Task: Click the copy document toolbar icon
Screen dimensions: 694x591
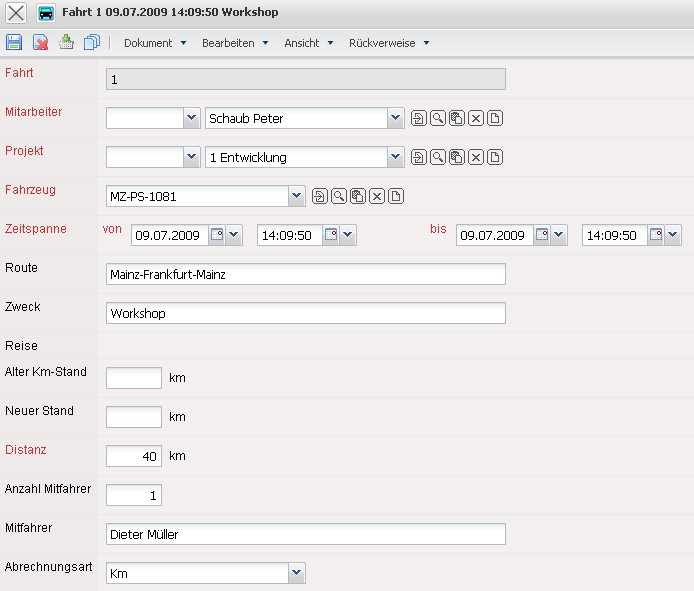Action: point(92,42)
